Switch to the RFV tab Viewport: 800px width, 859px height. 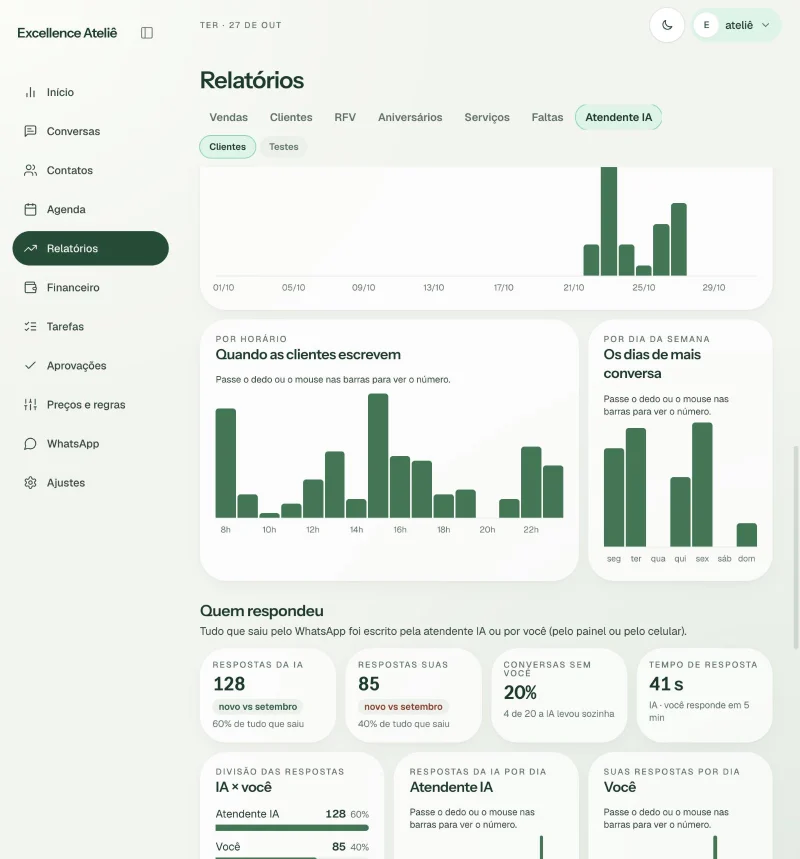click(345, 117)
